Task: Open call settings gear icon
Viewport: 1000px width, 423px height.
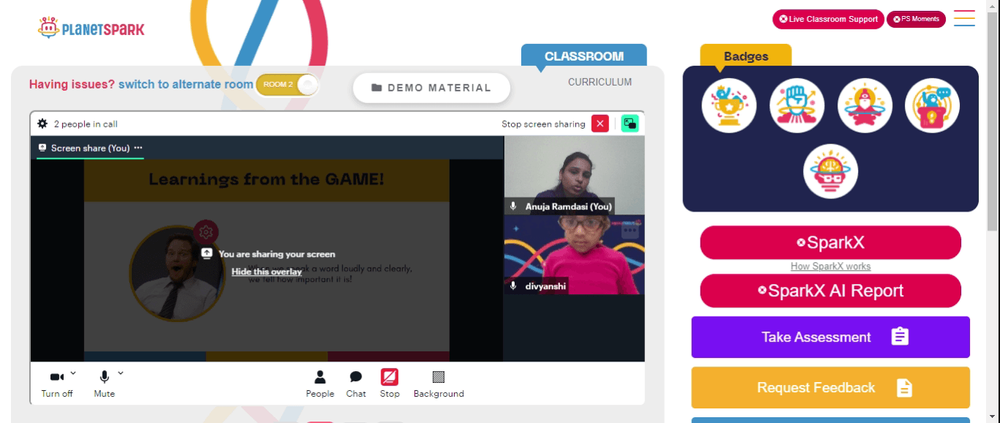Action: (43, 124)
